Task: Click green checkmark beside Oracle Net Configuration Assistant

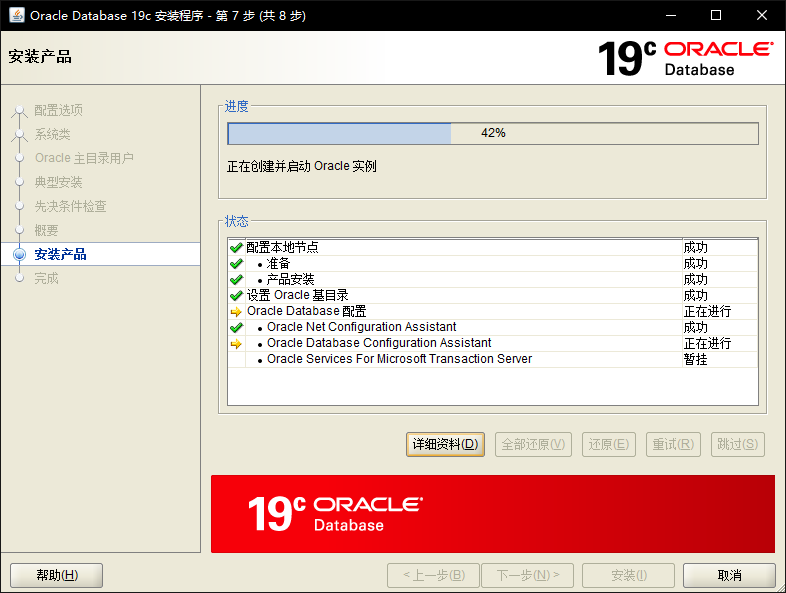Action: 236,328
